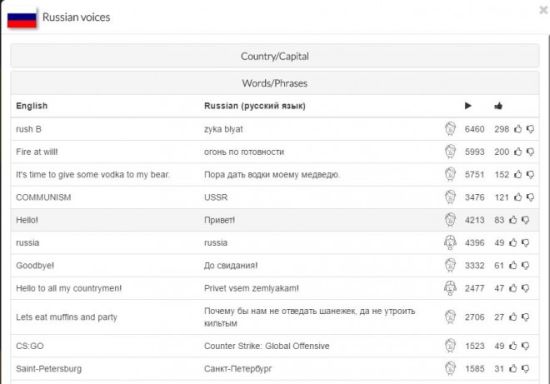Play the voice avatar for 'Hello!'
This screenshot has width=550, height=384.
450,220
